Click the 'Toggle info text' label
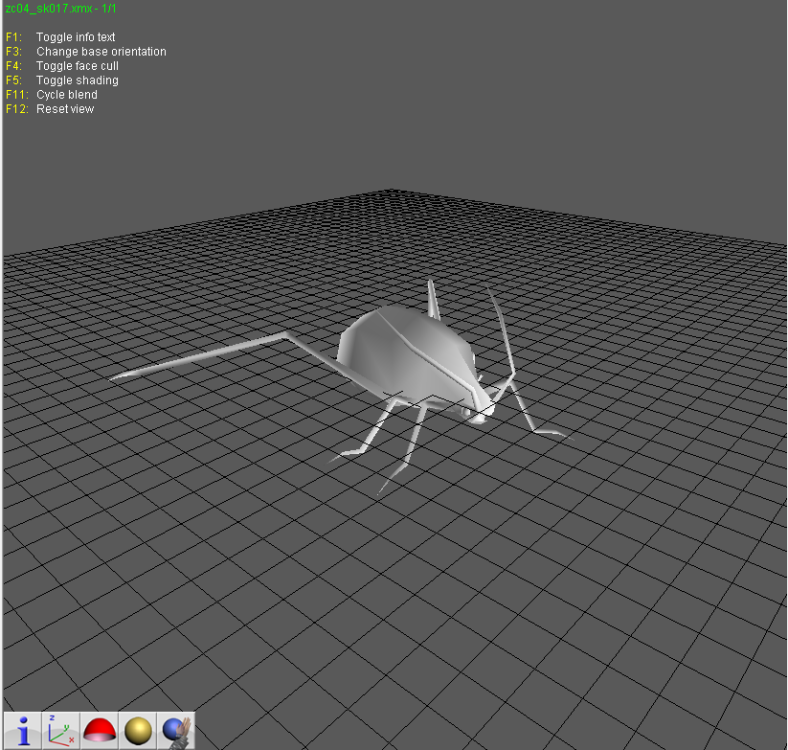Screen dimensions: 788x750 tap(76, 37)
